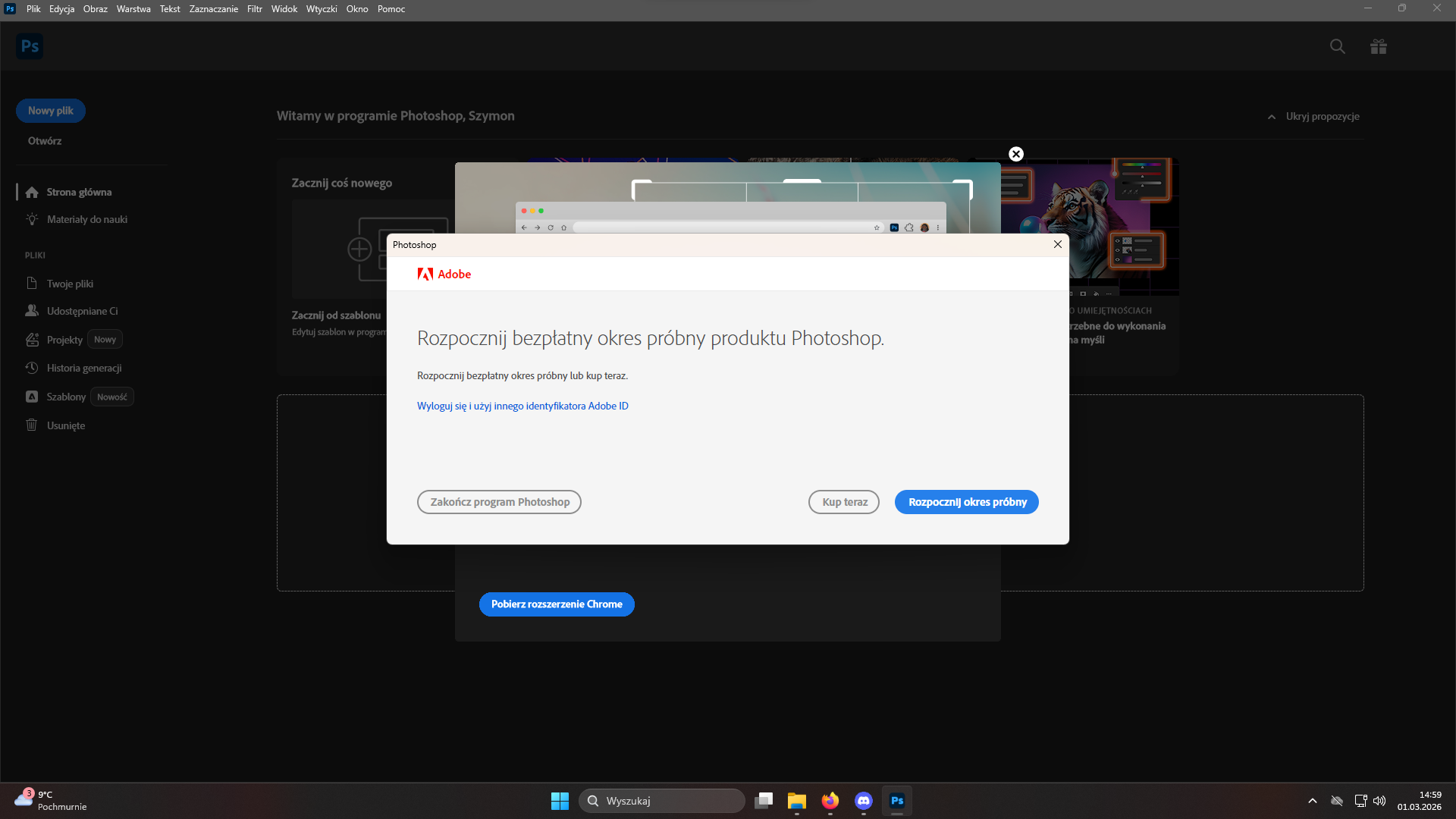
Task: Click the Historia generacji clock icon
Action: tap(32, 368)
